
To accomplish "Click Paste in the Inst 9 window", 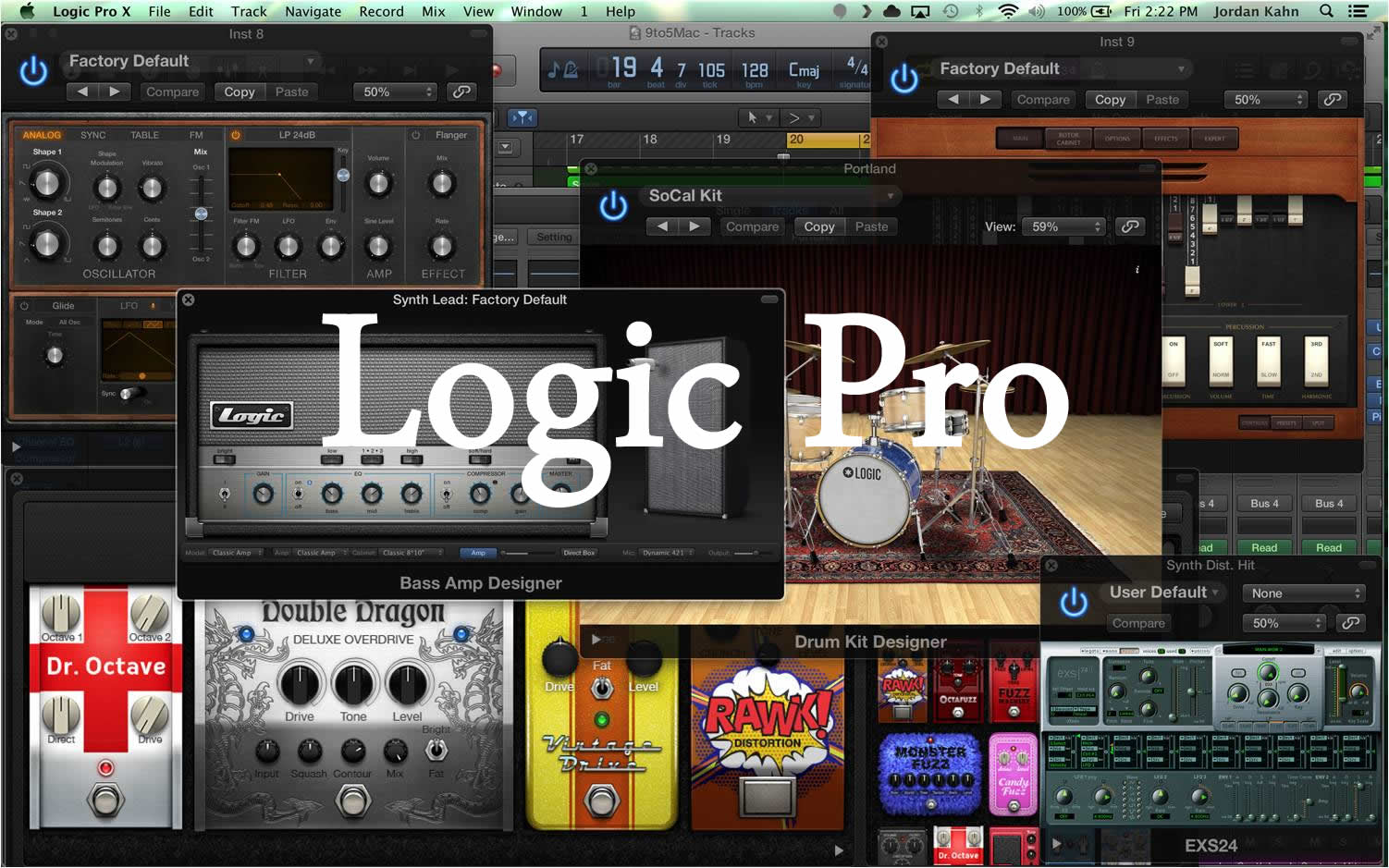I will point(1162,99).
